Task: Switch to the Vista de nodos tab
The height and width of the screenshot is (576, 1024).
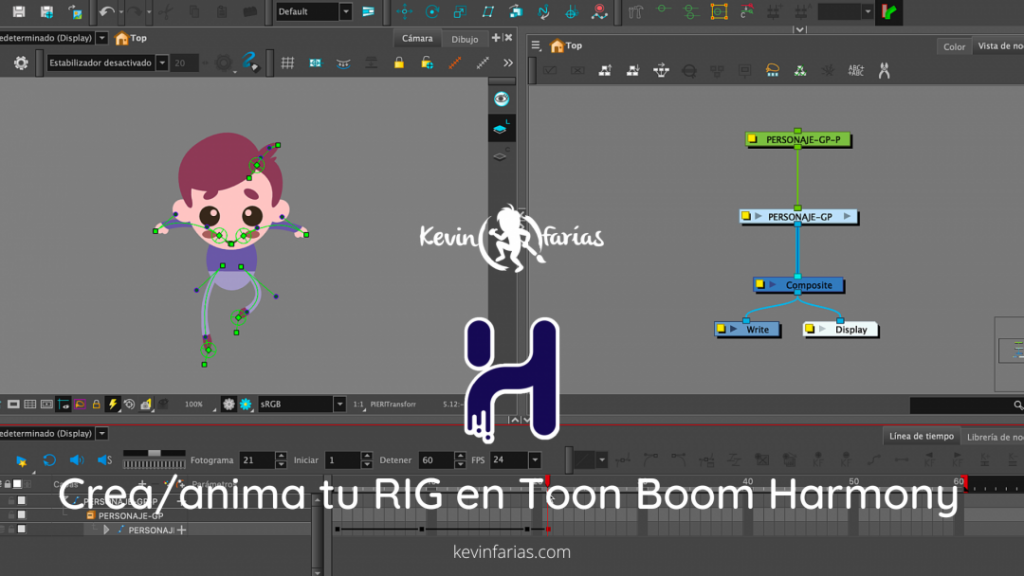Action: point(1000,46)
